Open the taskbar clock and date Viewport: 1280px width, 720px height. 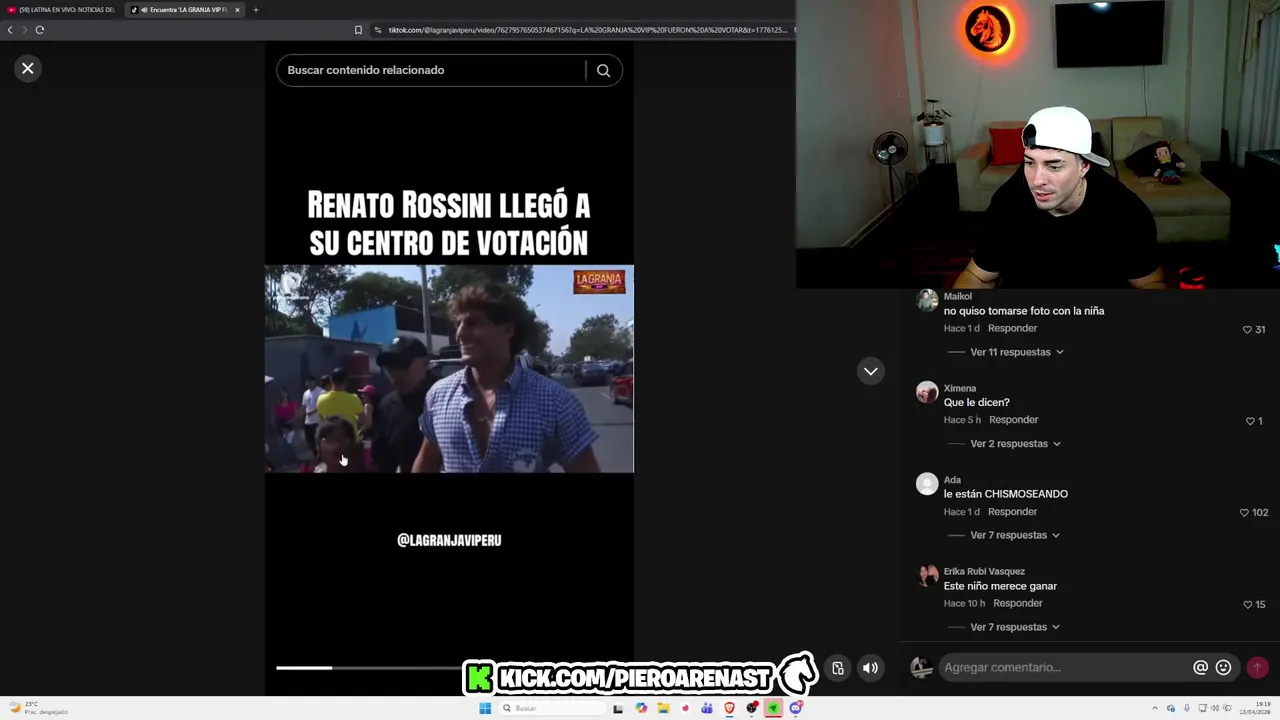tap(1255, 708)
